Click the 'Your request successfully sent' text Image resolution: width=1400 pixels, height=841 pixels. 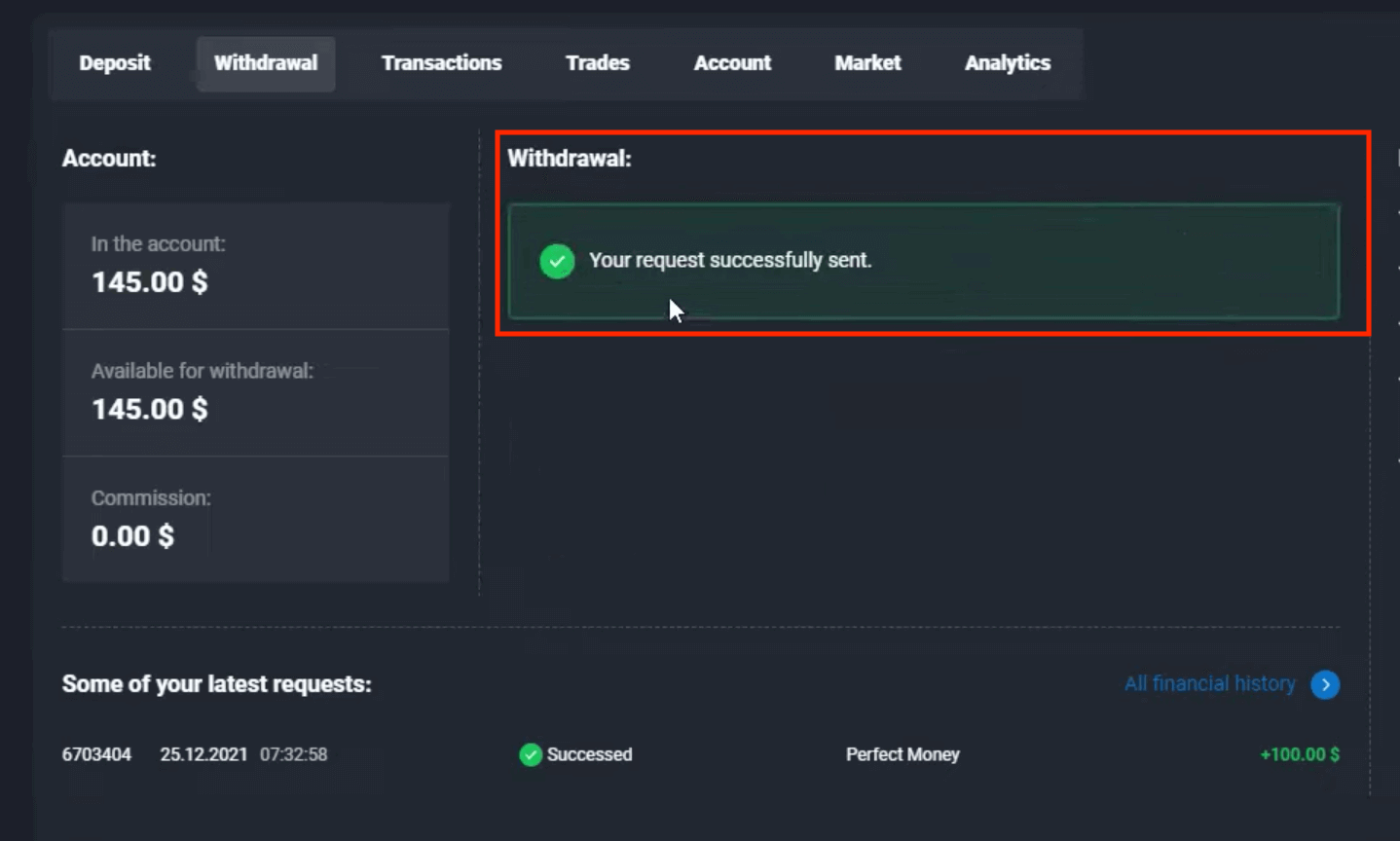click(729, 261)
